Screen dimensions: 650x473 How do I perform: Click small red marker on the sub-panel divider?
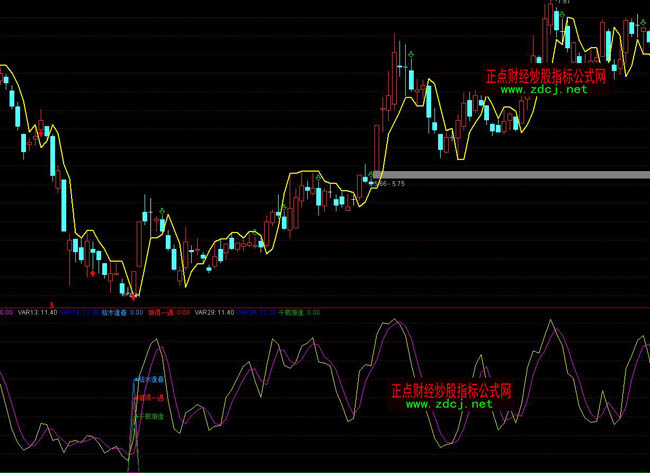click(x=51, y=303)
